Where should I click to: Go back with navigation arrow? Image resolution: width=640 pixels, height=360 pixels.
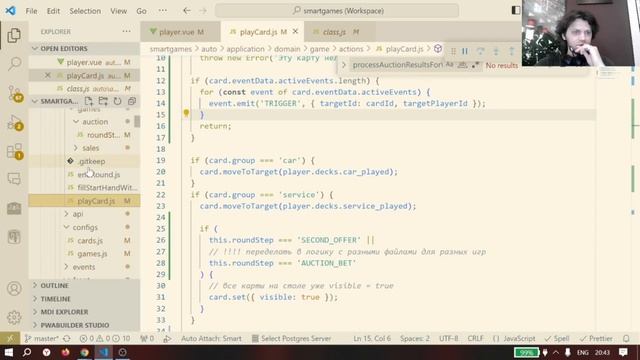[187, 11]
